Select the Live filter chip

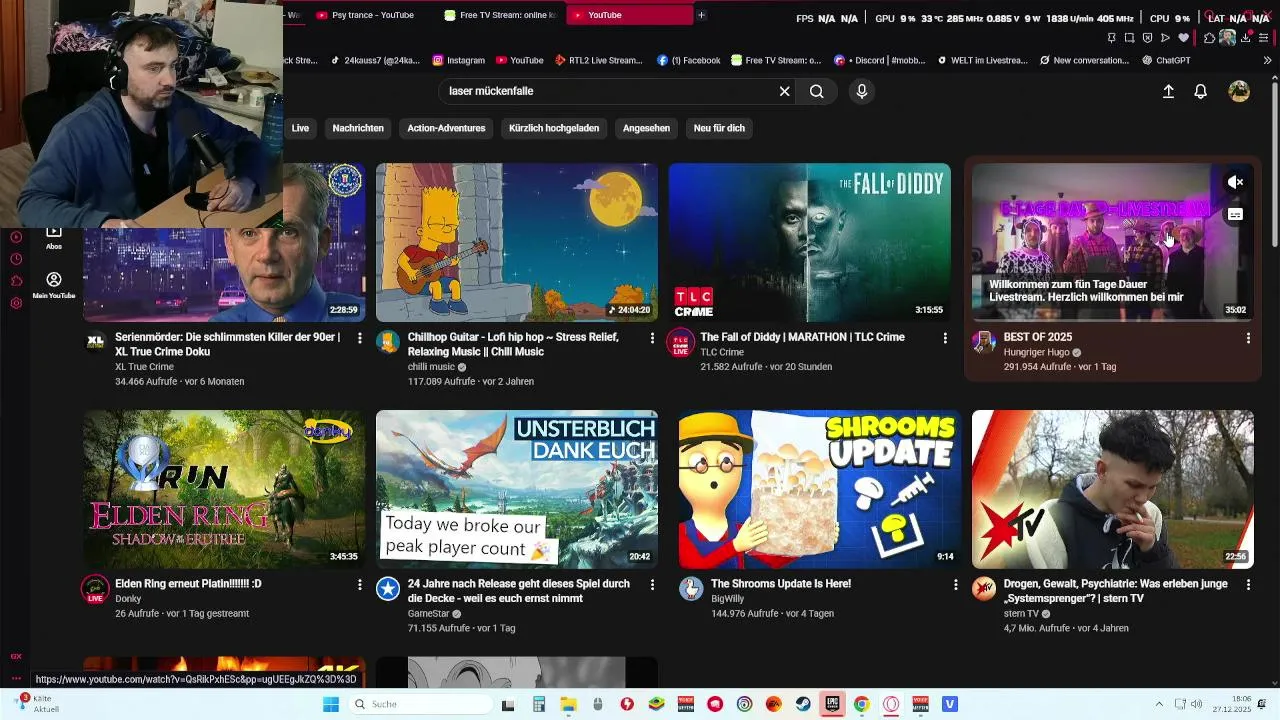point(300,128)
